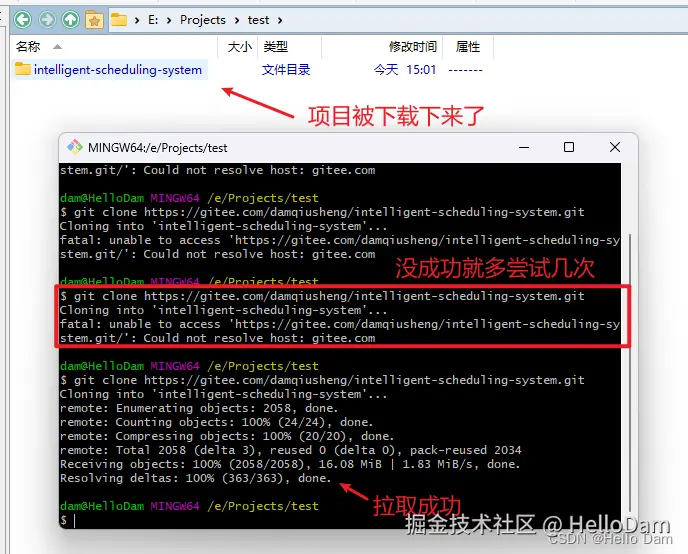Select the intelligent-scheduling-system folder name
This screenshot has height=554, width=688.
coord(118,70)
